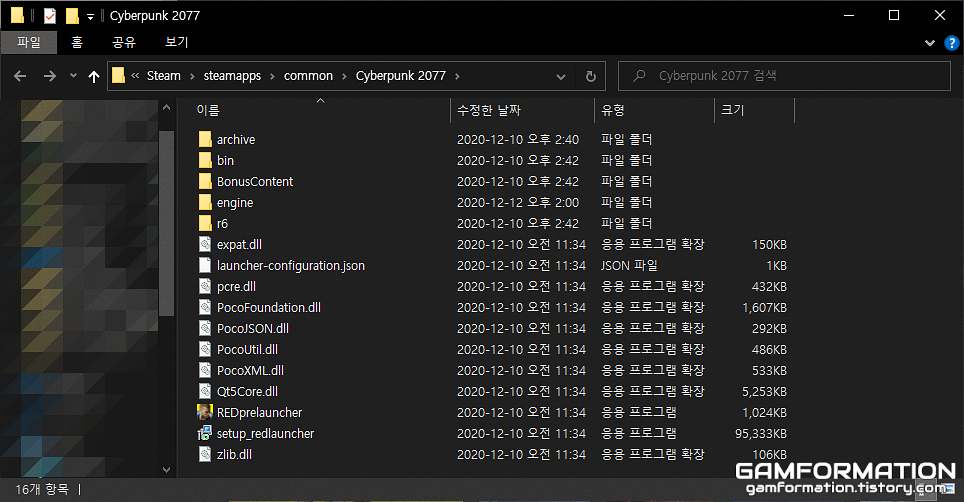The image size is (964, 502).
Task: Click the JSON 파일 type cell
Action: tap(629, 265)
